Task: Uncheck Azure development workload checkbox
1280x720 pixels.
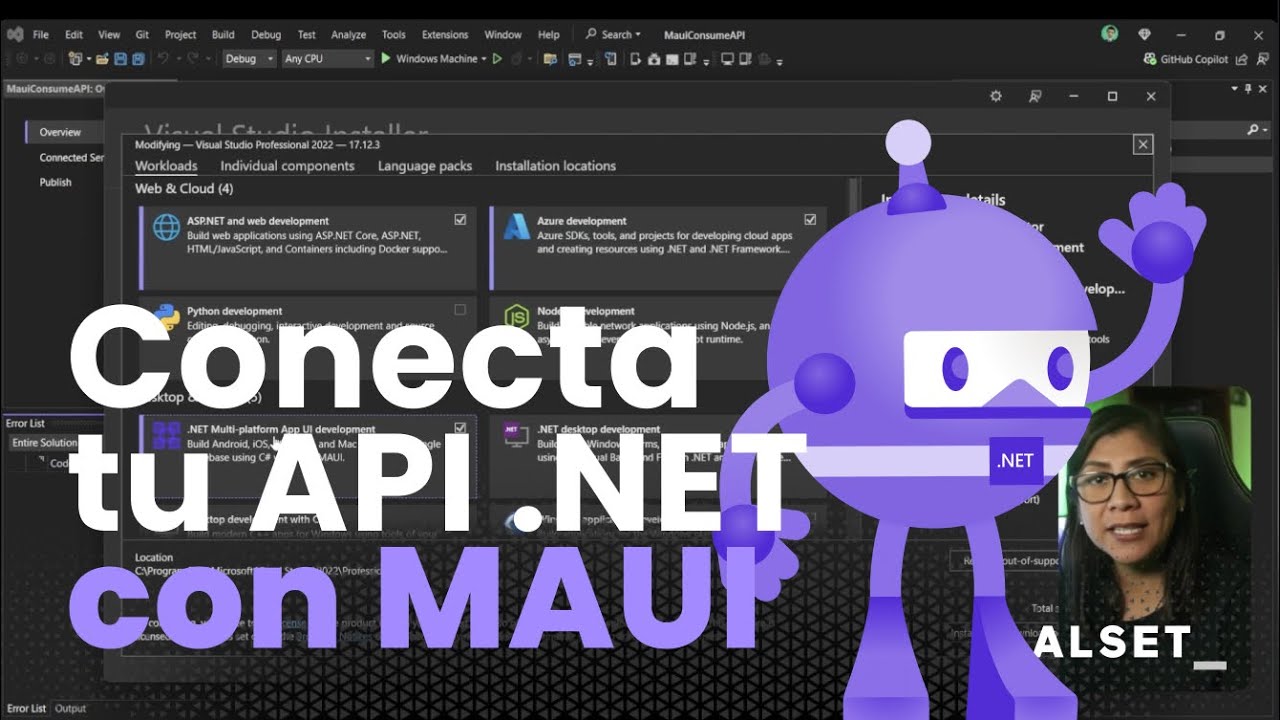Action: pyautogui.click(x=810, y=219)
